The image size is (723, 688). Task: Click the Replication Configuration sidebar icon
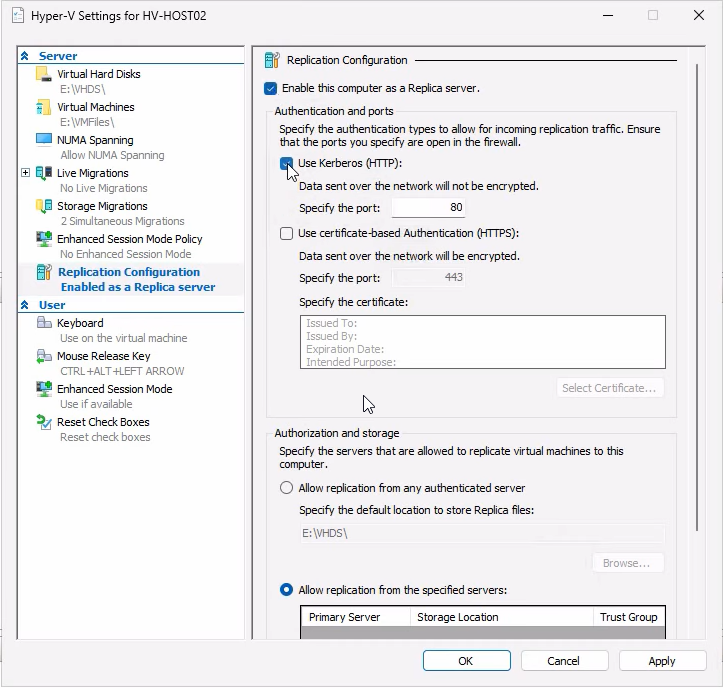pos(44,272)
